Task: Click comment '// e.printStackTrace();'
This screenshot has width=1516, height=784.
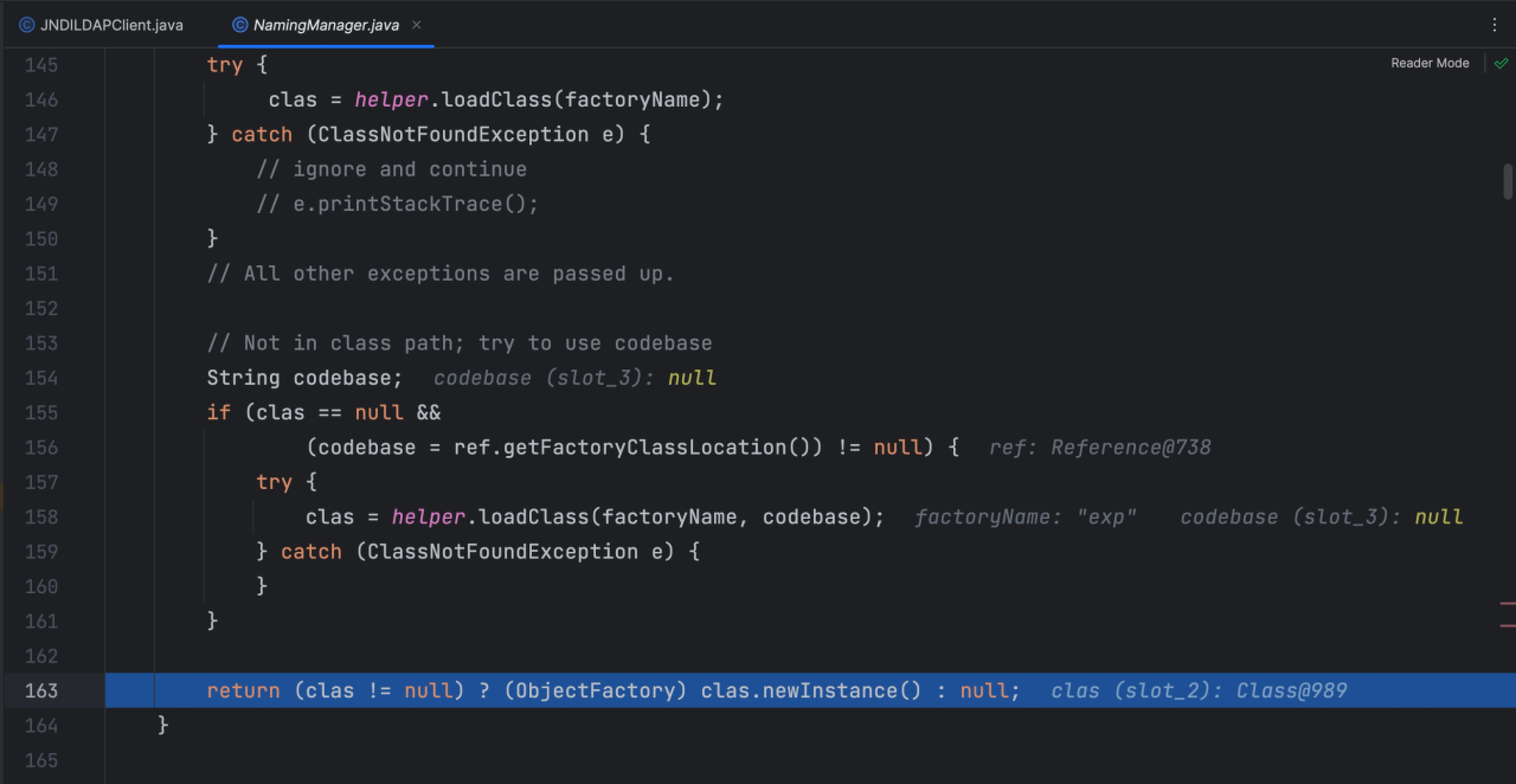Action: (x=397, y=204)
